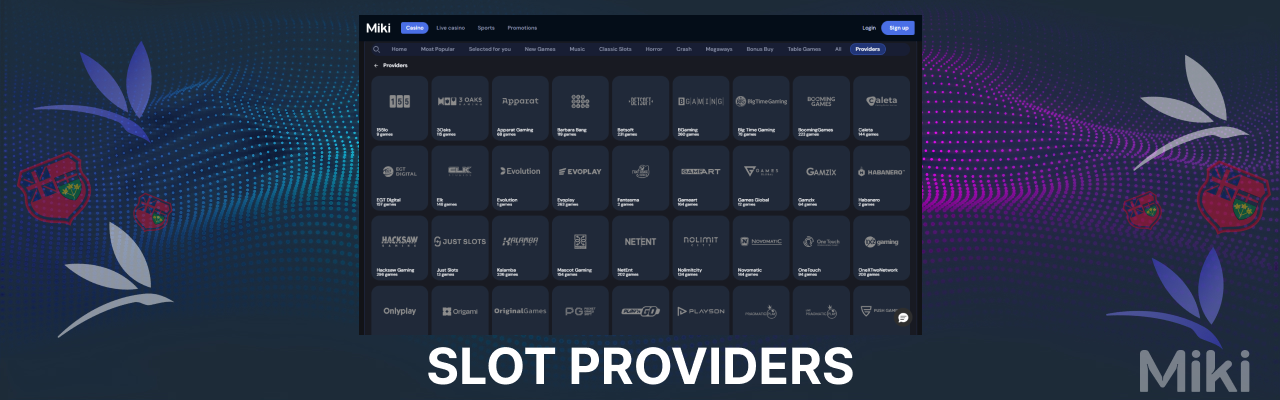Choose the Onlyplay provider card
The height and width of the screenshot is (400, 1280).
tap(399, 311)
